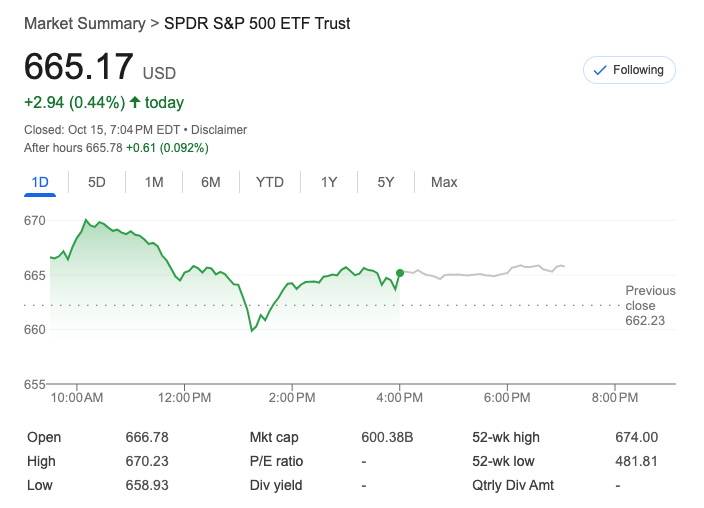Click the Disclaimer link
Screen dimensions: 704x508
coord(219,130)
